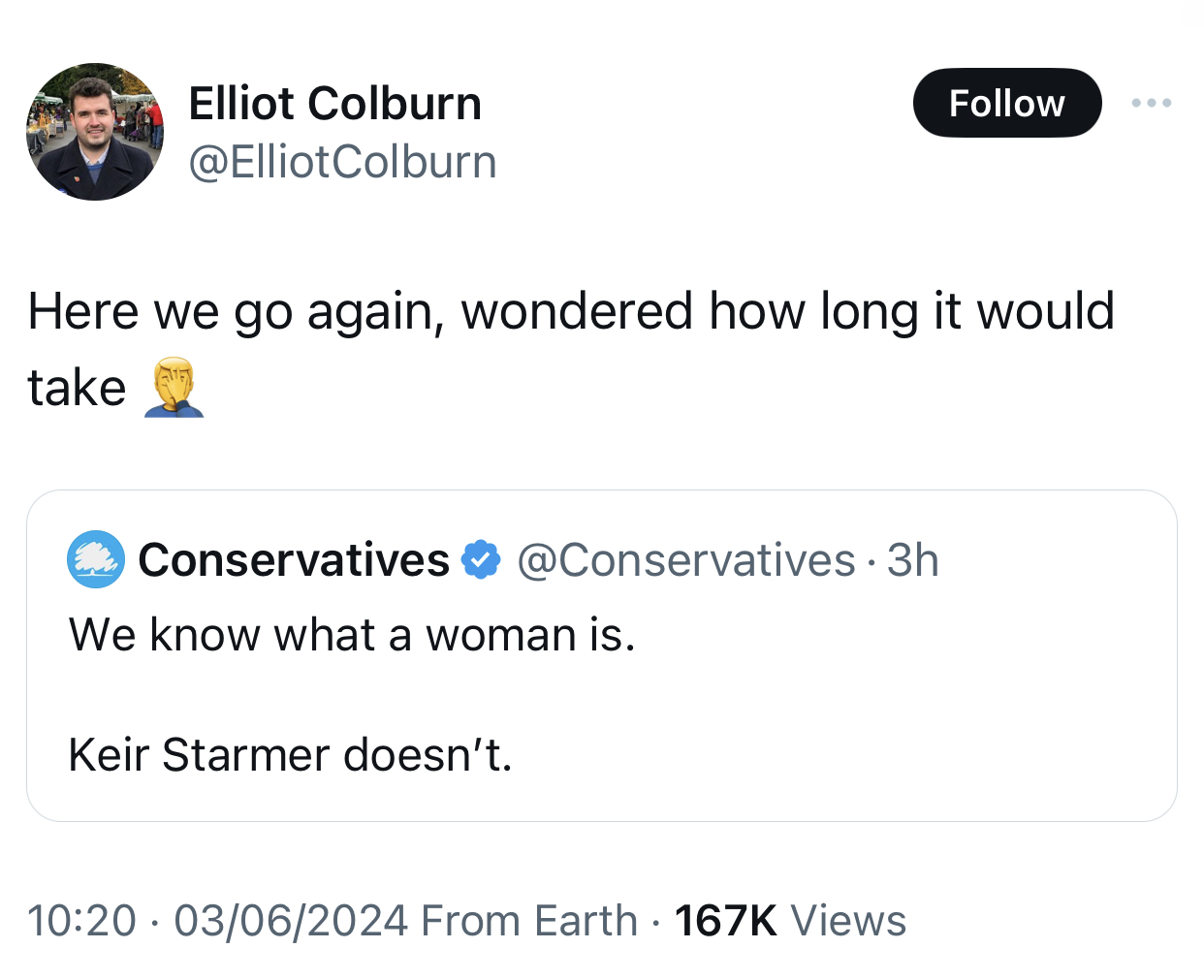
Task: Click the 03/06/2024 post date
Action: tap(291, 921)
